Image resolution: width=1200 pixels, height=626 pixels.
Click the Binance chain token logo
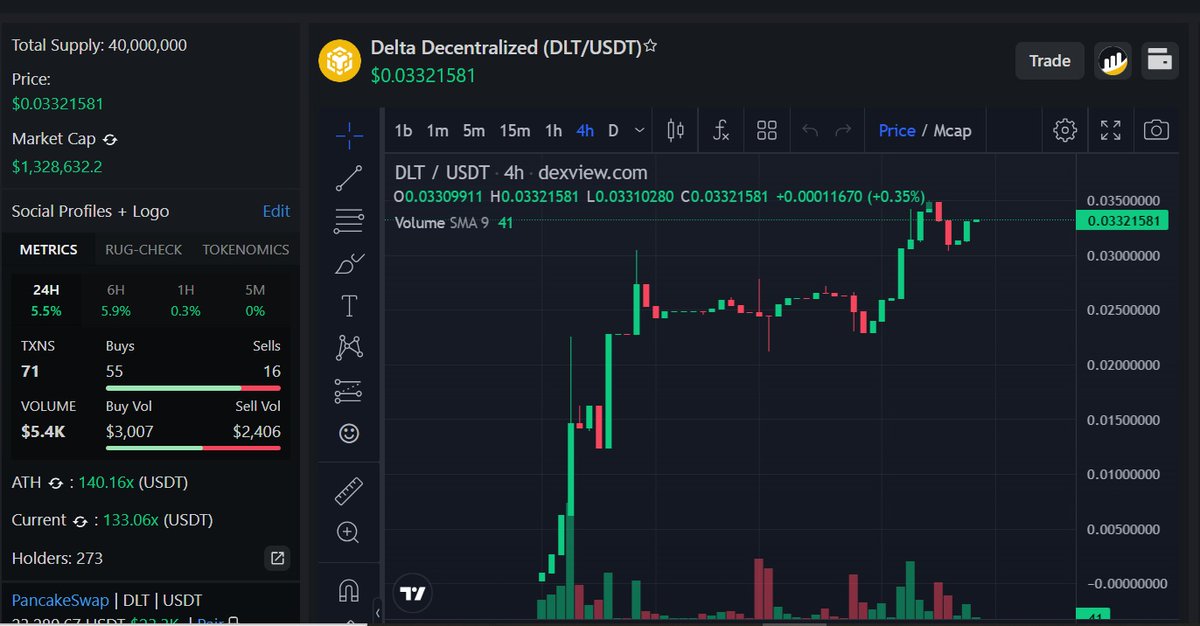[339, 60]
